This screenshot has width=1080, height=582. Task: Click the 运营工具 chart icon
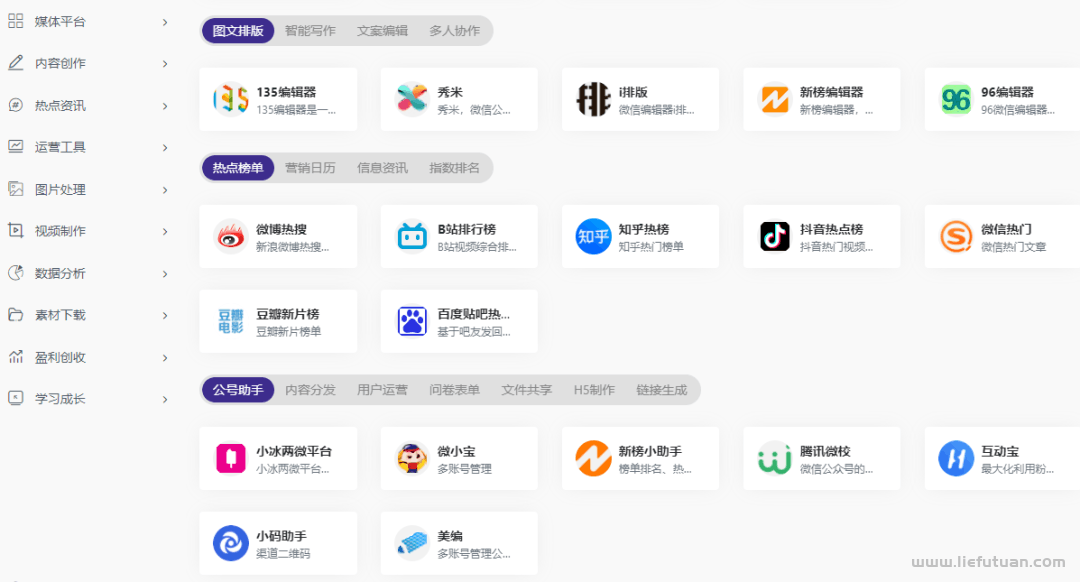point(15,146)
